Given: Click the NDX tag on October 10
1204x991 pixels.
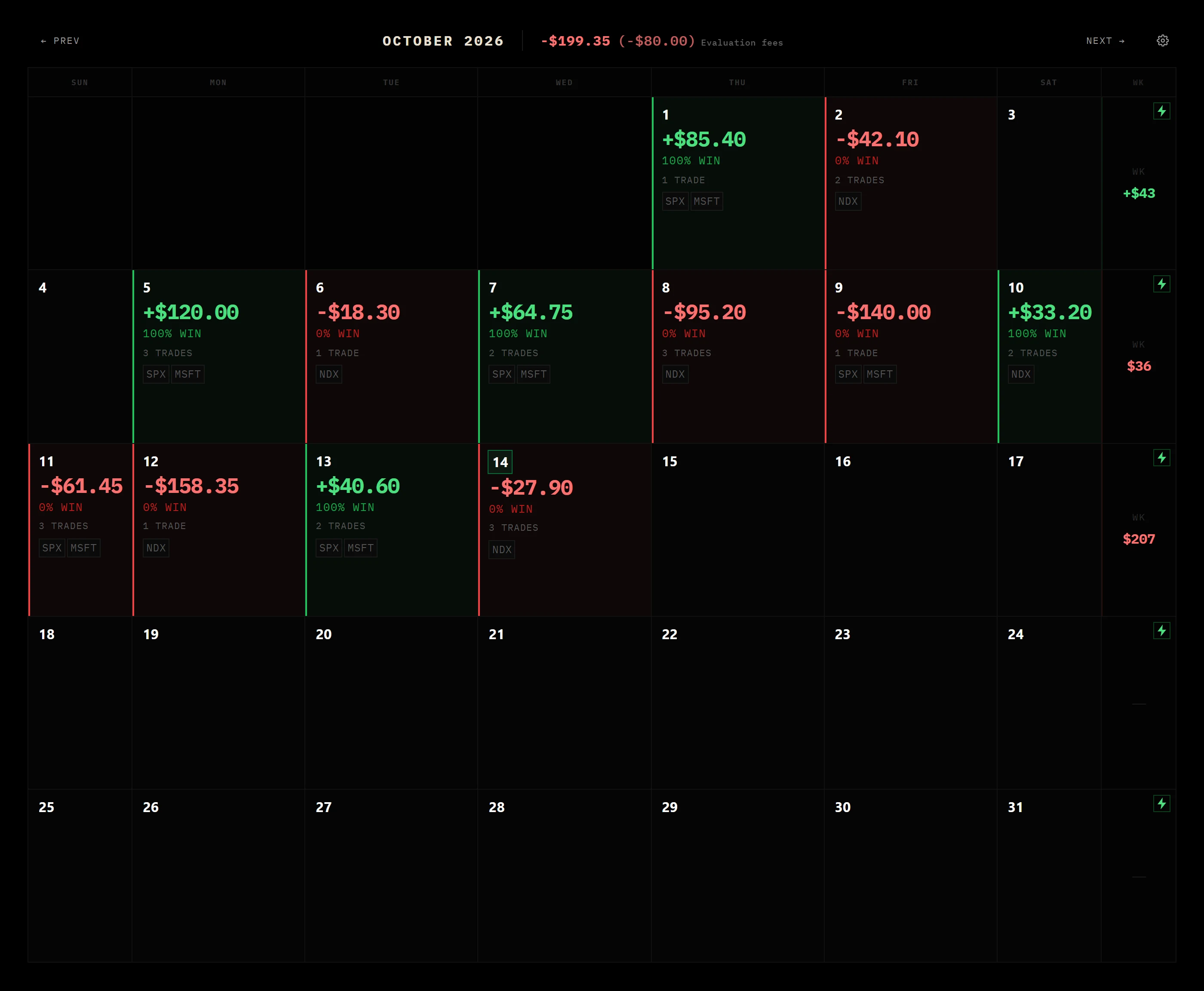Looking at the screenshot, I should click(x=1021, y=374).
